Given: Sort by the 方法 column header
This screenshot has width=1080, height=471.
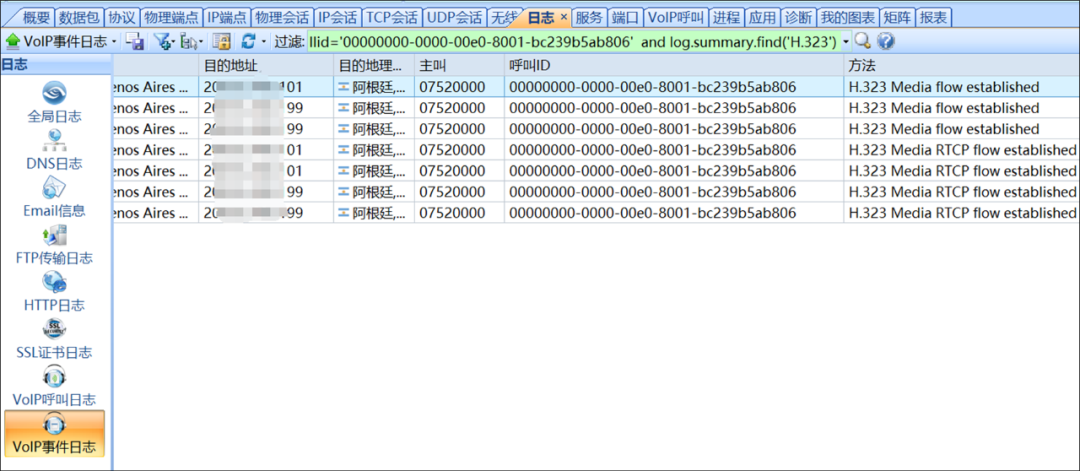Looking at the screenshot, I should pyautogui.click(x=962, y=66).
